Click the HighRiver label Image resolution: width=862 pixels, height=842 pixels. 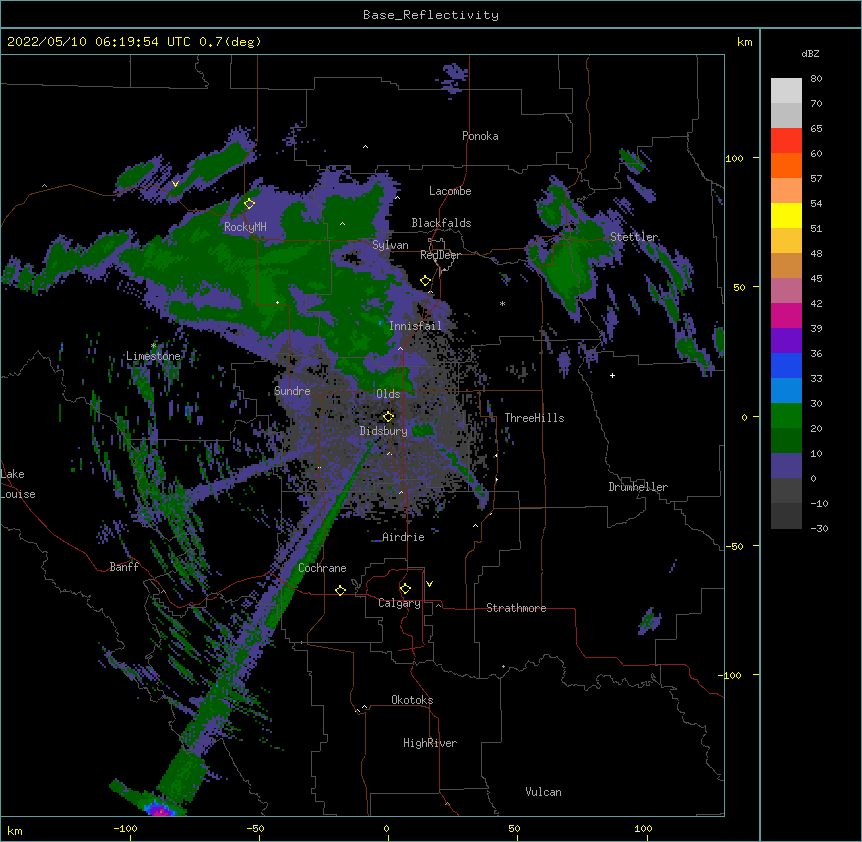(430, 743)
